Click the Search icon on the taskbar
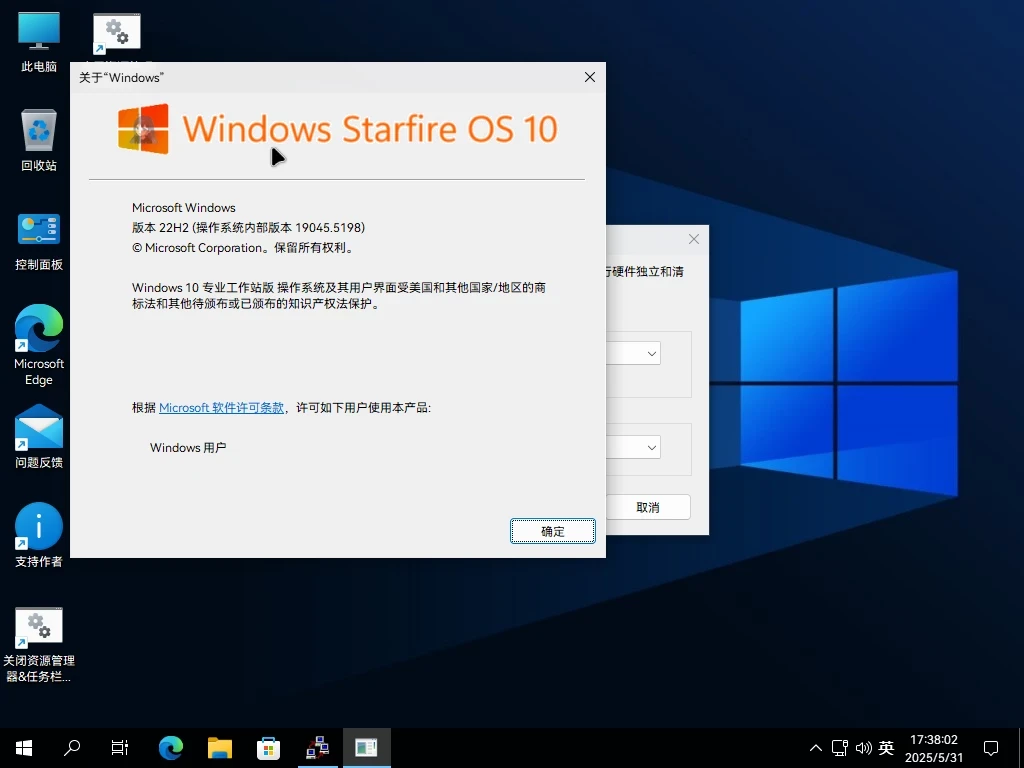The height and width of the screenshot is (768, 1024). tap(71, 747)
